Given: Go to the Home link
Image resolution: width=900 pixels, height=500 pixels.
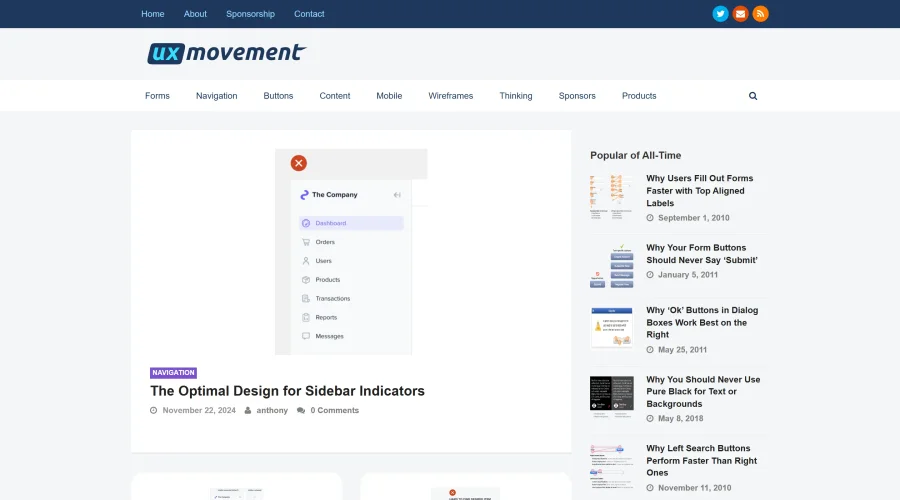Looking at the screenshot, I should tap(153, 14).
